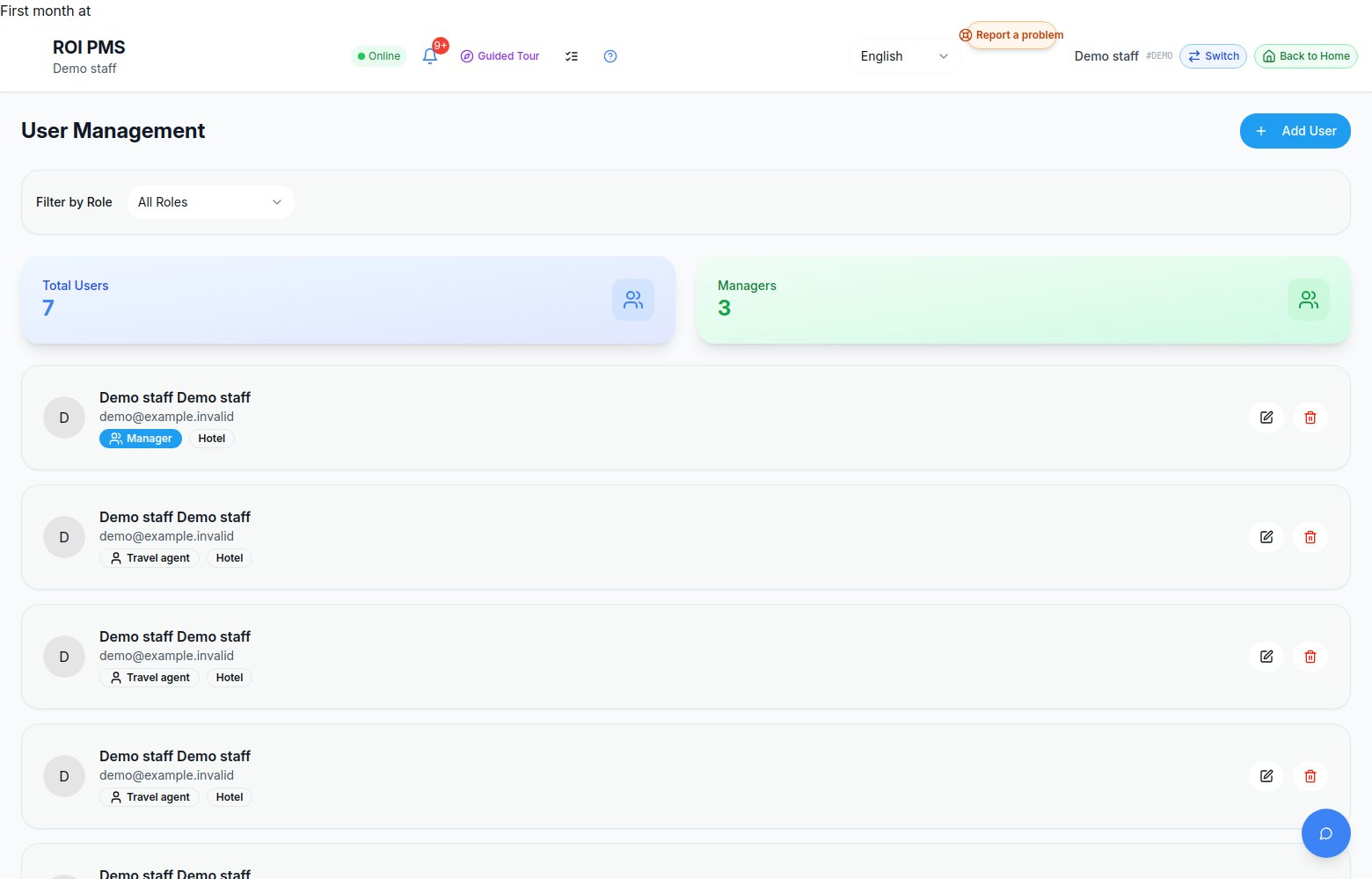Click the Filter by Role label
1372x879 pixels.
pos(74,202)
